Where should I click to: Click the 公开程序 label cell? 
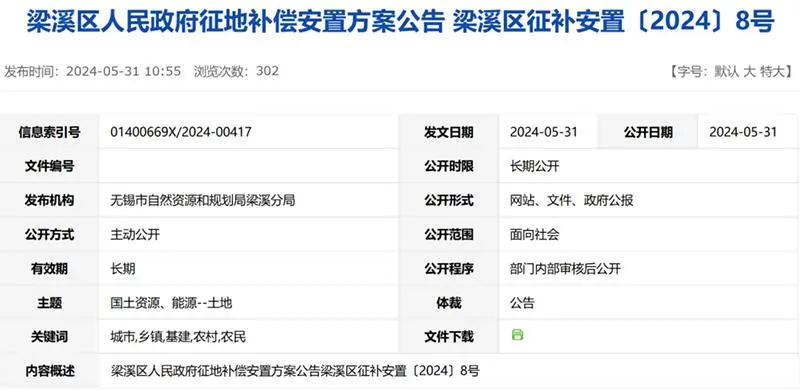pos(449,269)
